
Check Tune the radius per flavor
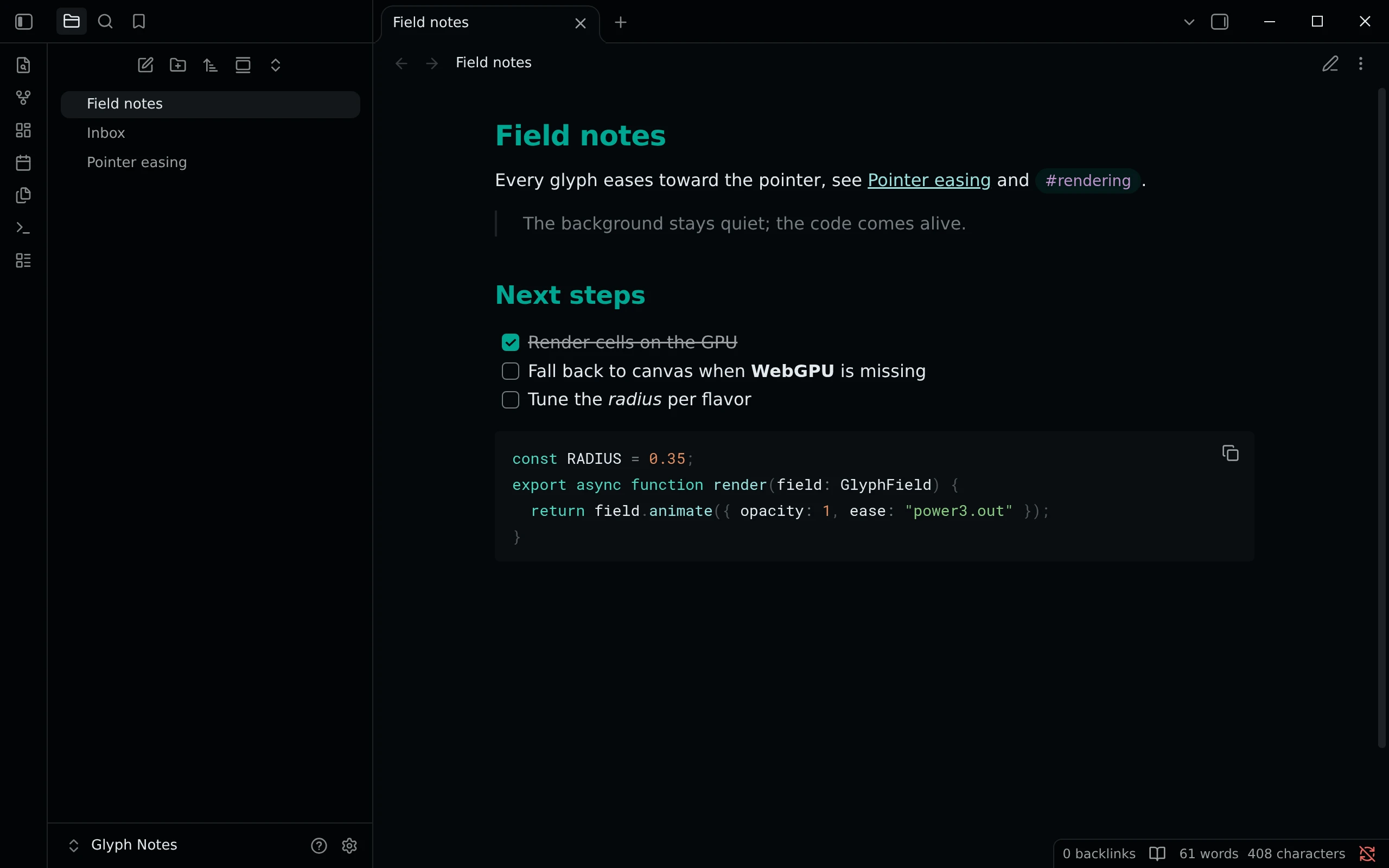click(x=510, y=400)
